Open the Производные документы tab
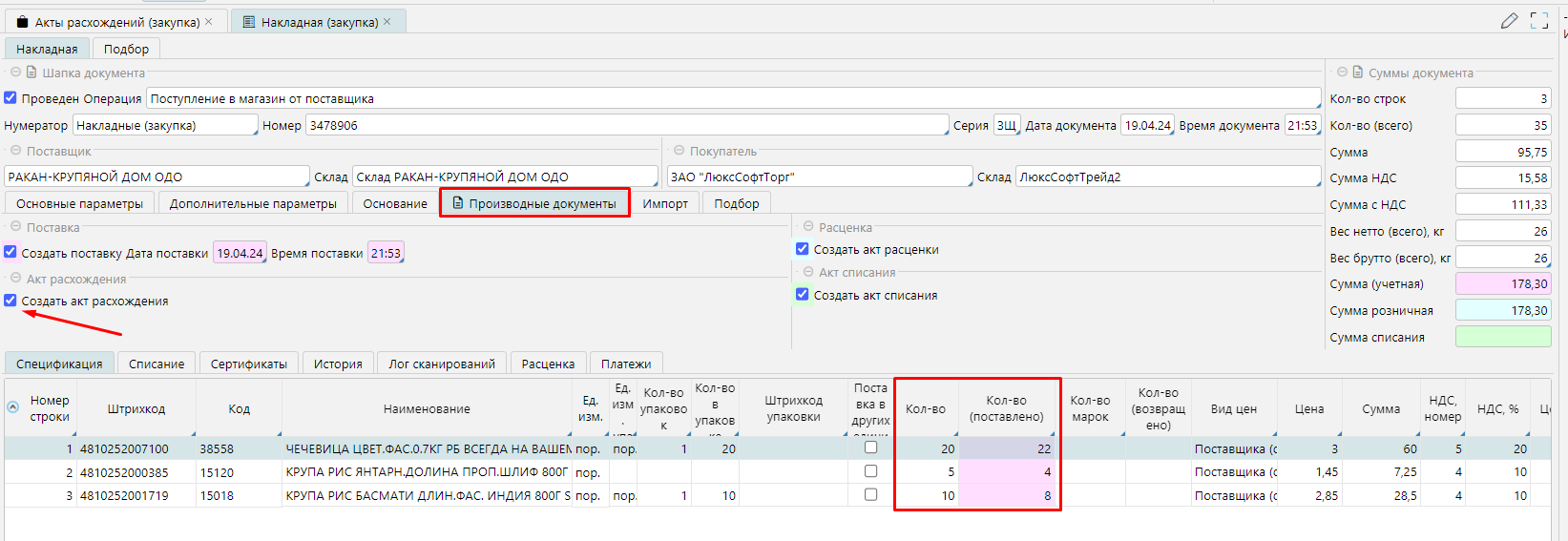1568x541 pixels. coord(534,203)
